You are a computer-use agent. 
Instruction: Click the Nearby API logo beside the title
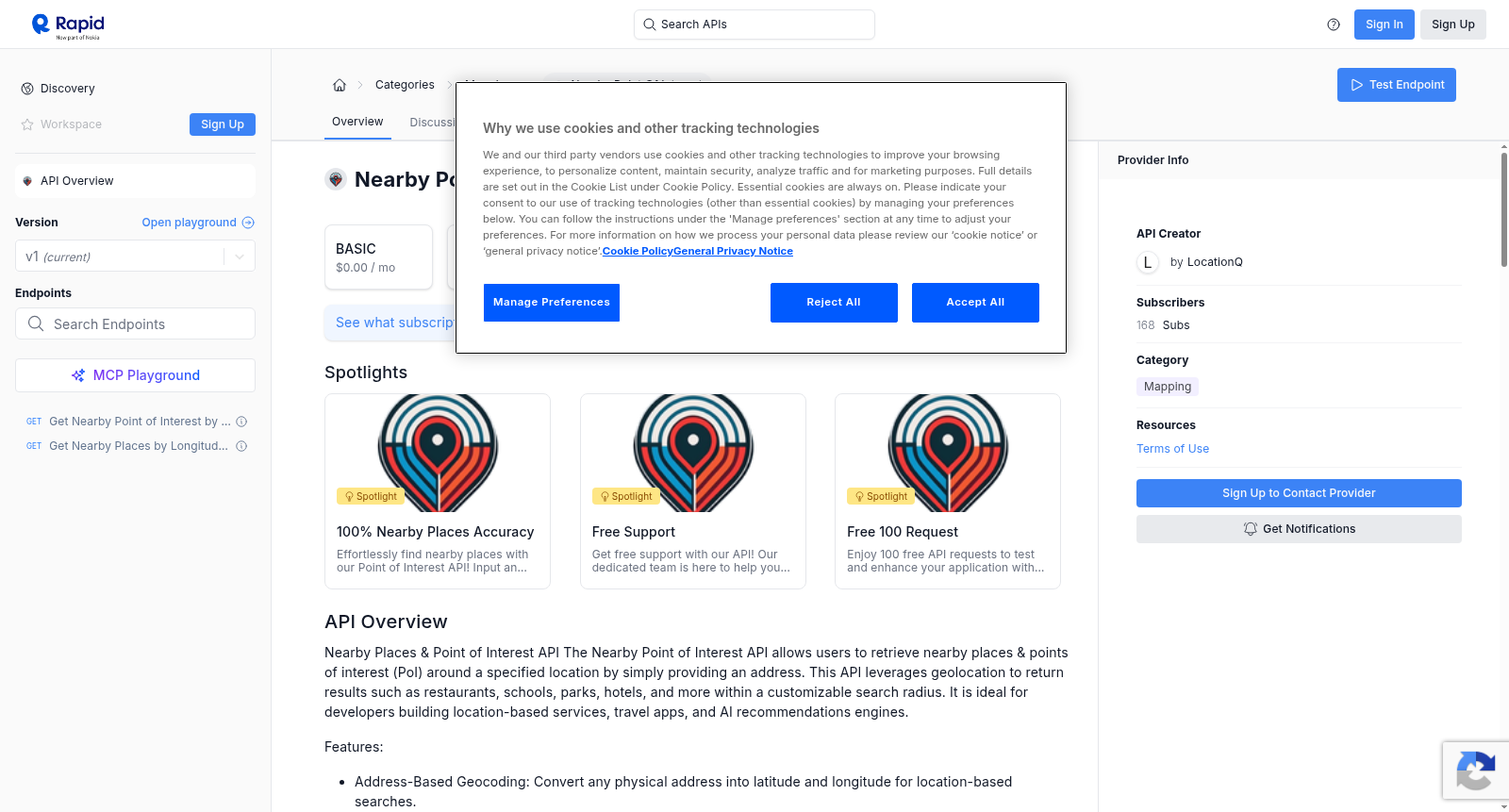tap(336, 179)
